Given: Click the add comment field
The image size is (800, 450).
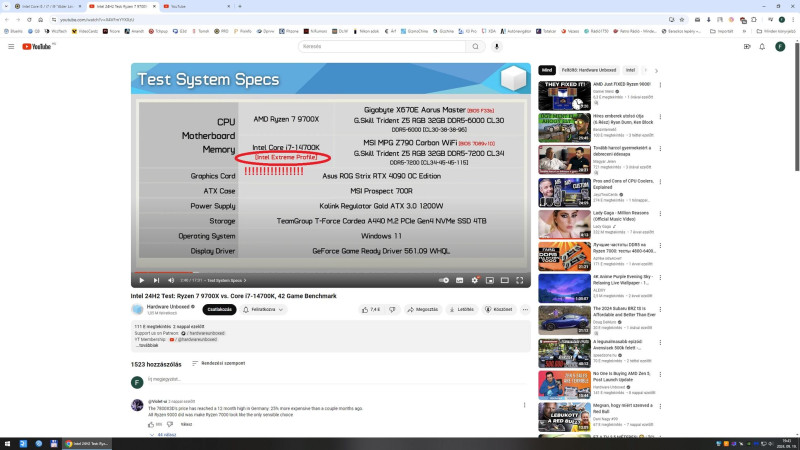Looking at the screenshot, I should 337,380.
